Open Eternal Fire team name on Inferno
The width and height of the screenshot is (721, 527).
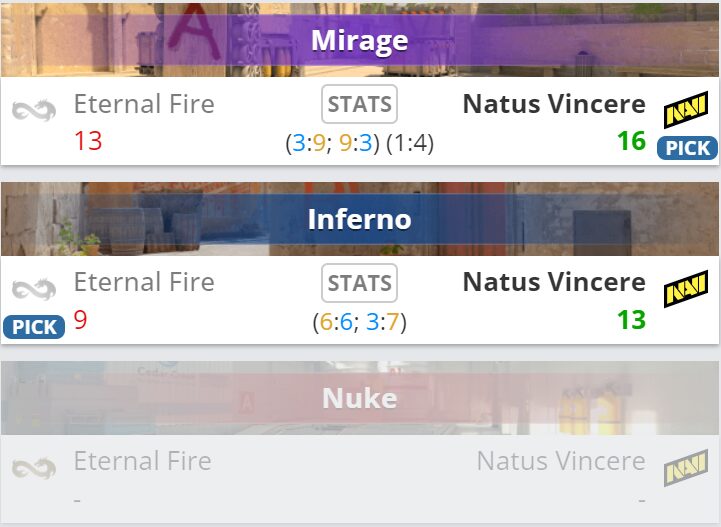point(144,283)
